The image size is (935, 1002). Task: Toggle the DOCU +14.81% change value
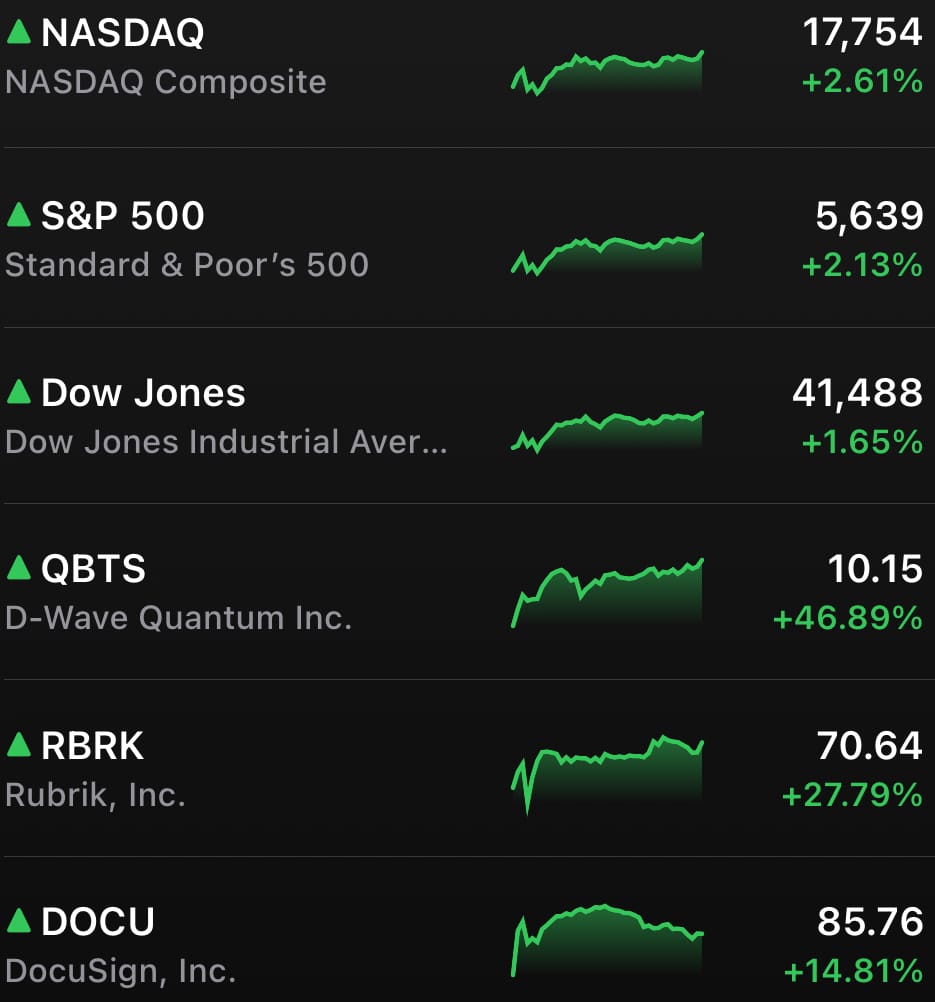[x=853, y=971]
